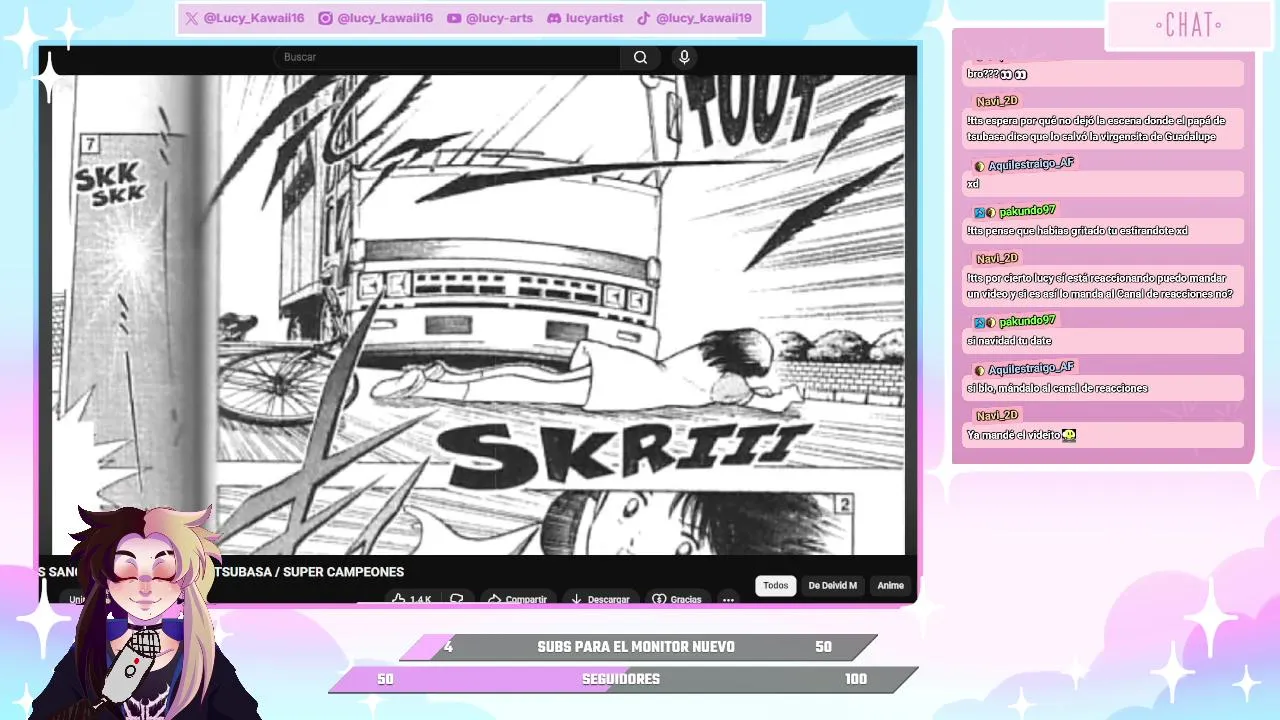Screen dimensions: 1280x720
Task: Like the video with 1.4K likes
Action: [412, 599]
